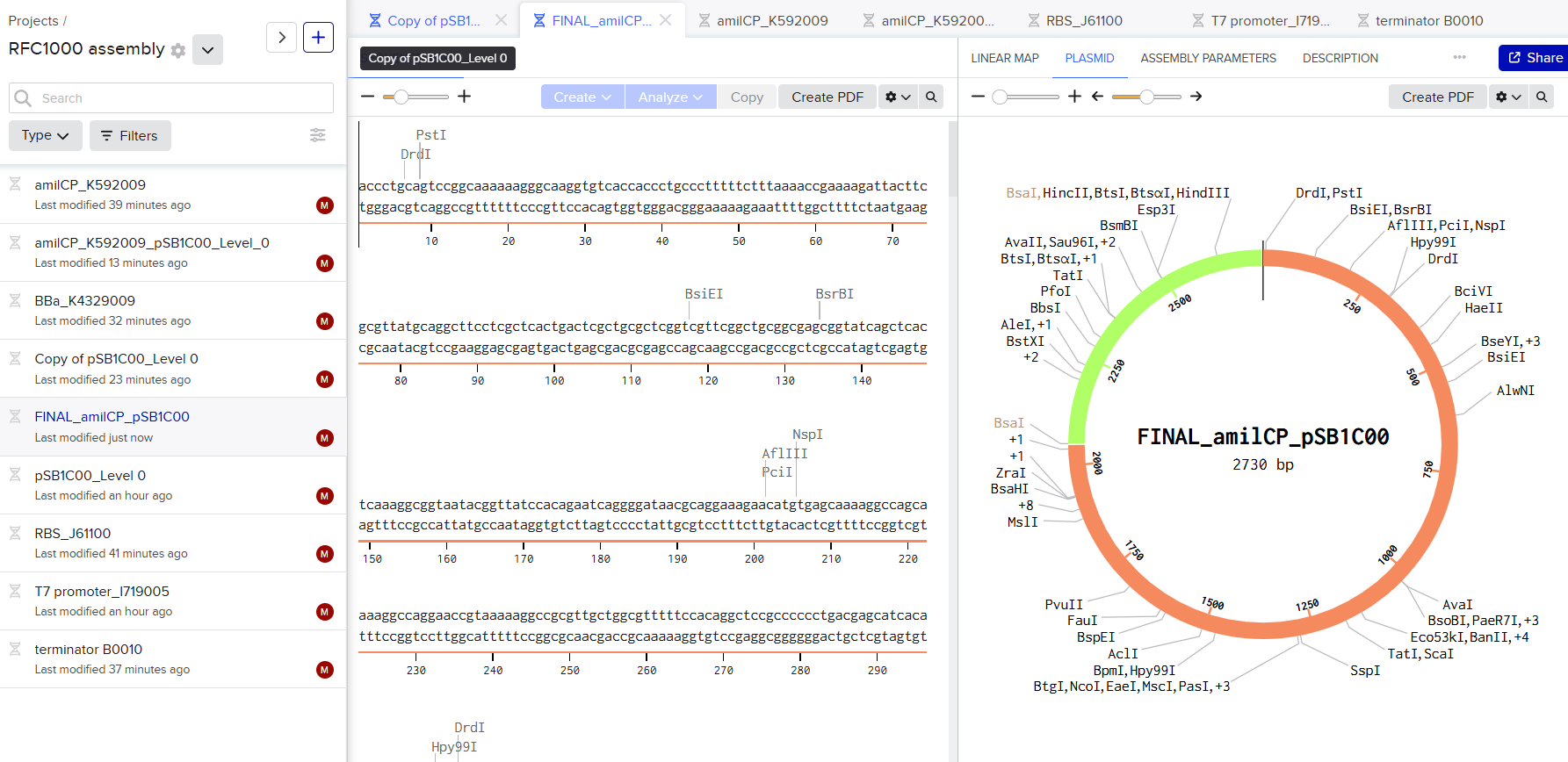This screenshot has height=762, width=1568.
Task: Adjust the sequence view zoom slider
Action: point(416,97)
